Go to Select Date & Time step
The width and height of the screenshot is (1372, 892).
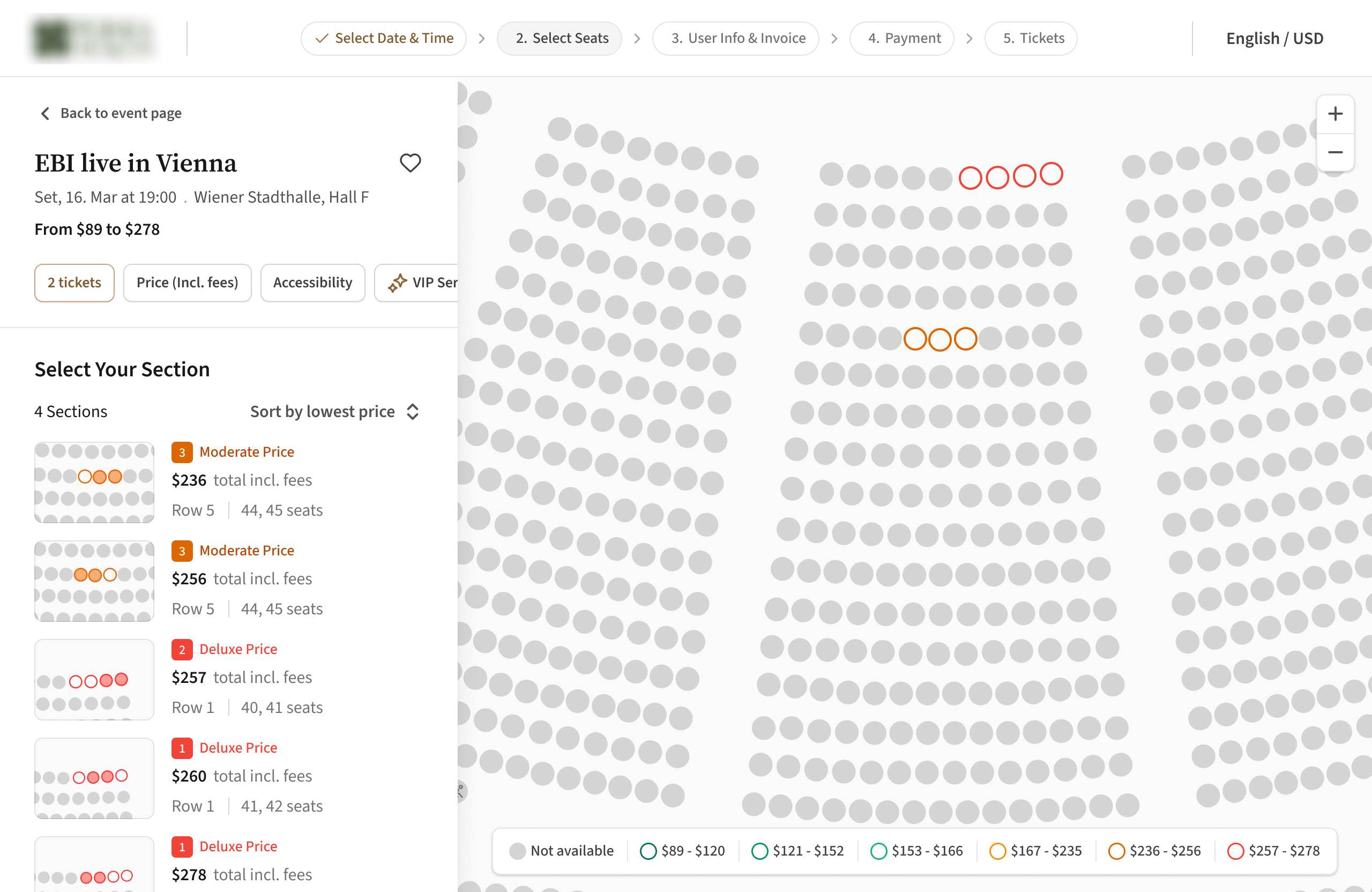tap(383, 38)
